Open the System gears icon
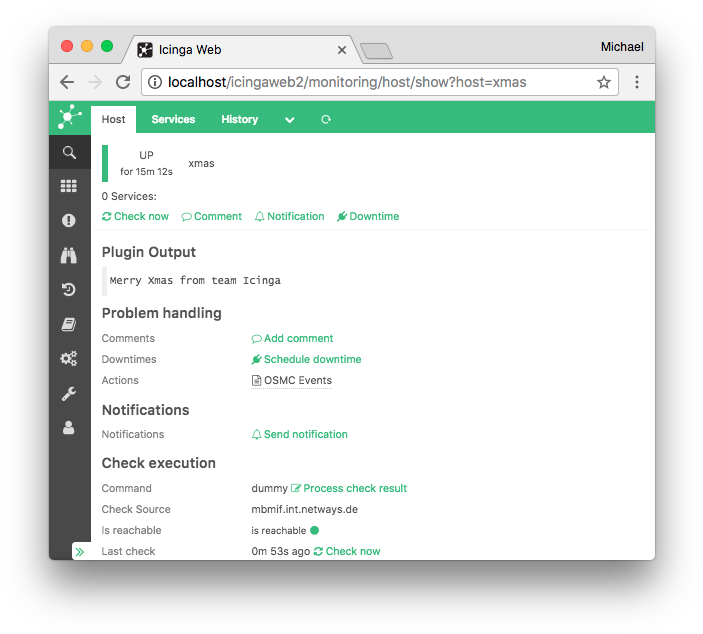 point(69,359)
